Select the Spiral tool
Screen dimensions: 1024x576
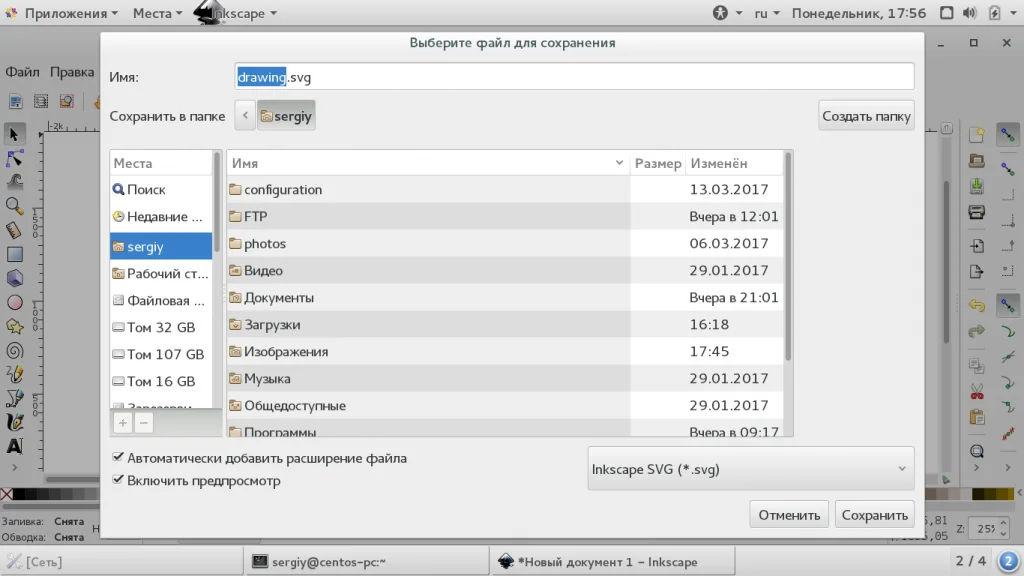coord(14,351)
